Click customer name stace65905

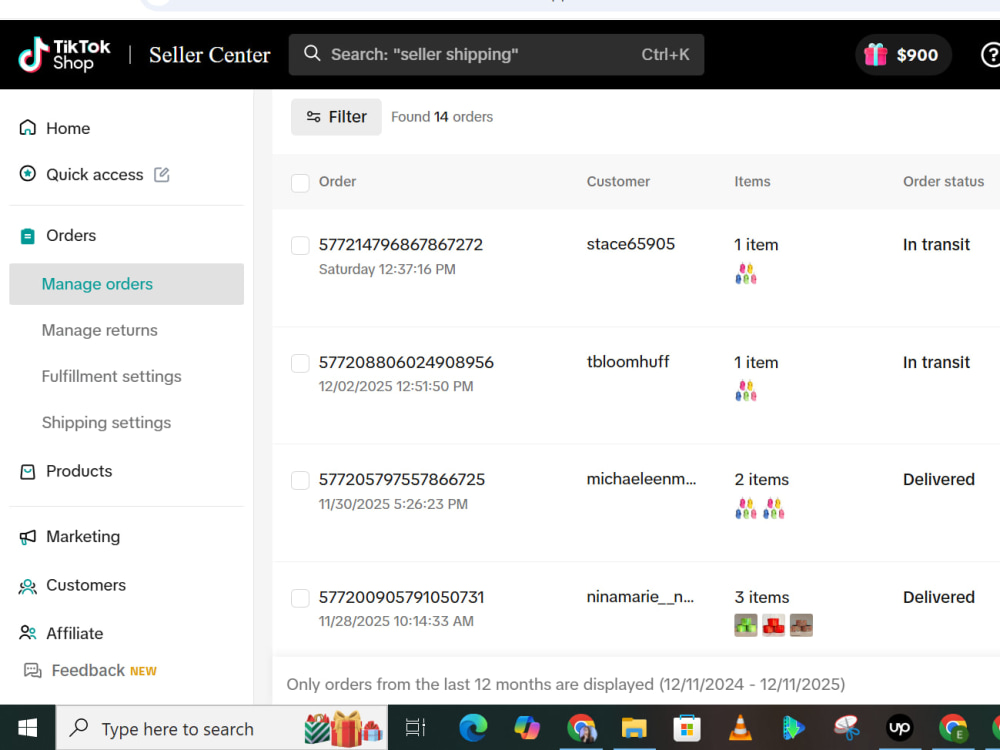[x=631, y=244]
